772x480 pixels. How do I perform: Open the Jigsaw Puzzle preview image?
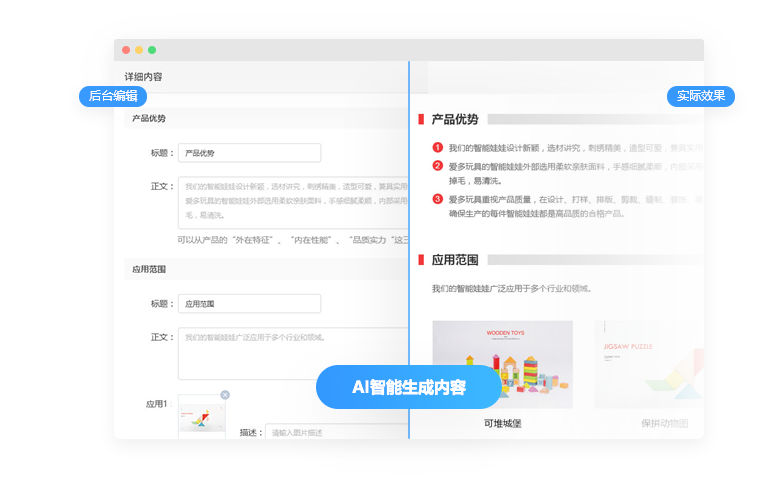click(x=648, y=364)
